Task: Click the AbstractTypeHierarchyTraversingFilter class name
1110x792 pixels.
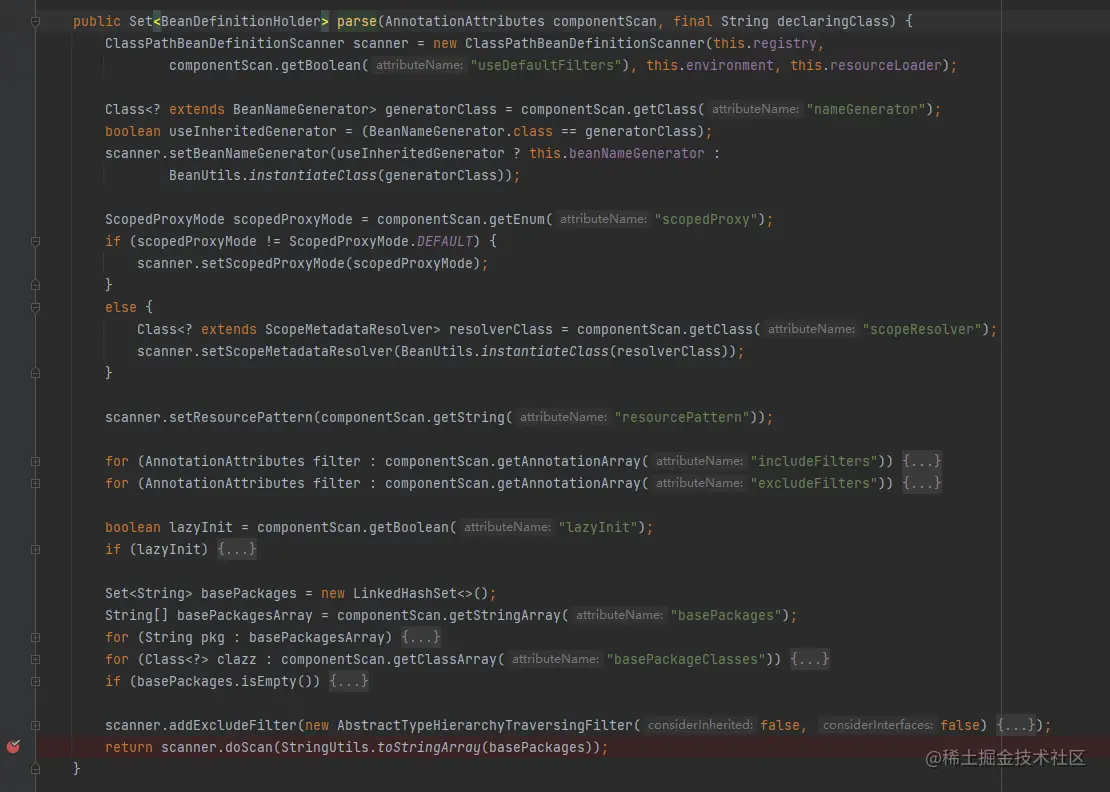Action: point(485,725)
